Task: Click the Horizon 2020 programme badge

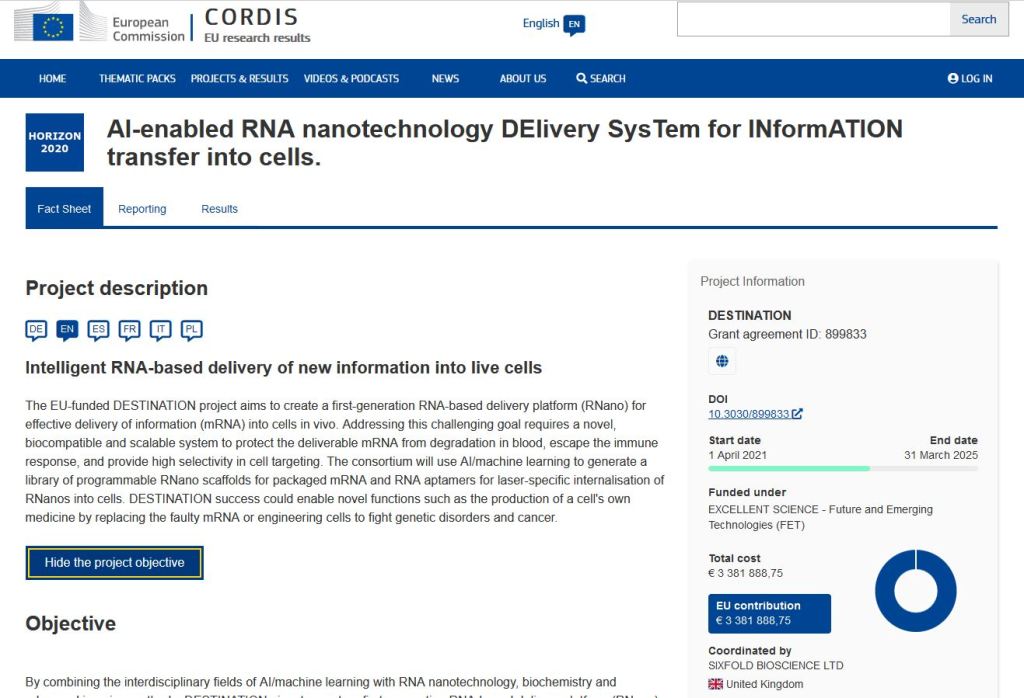Action: [55, 142]
